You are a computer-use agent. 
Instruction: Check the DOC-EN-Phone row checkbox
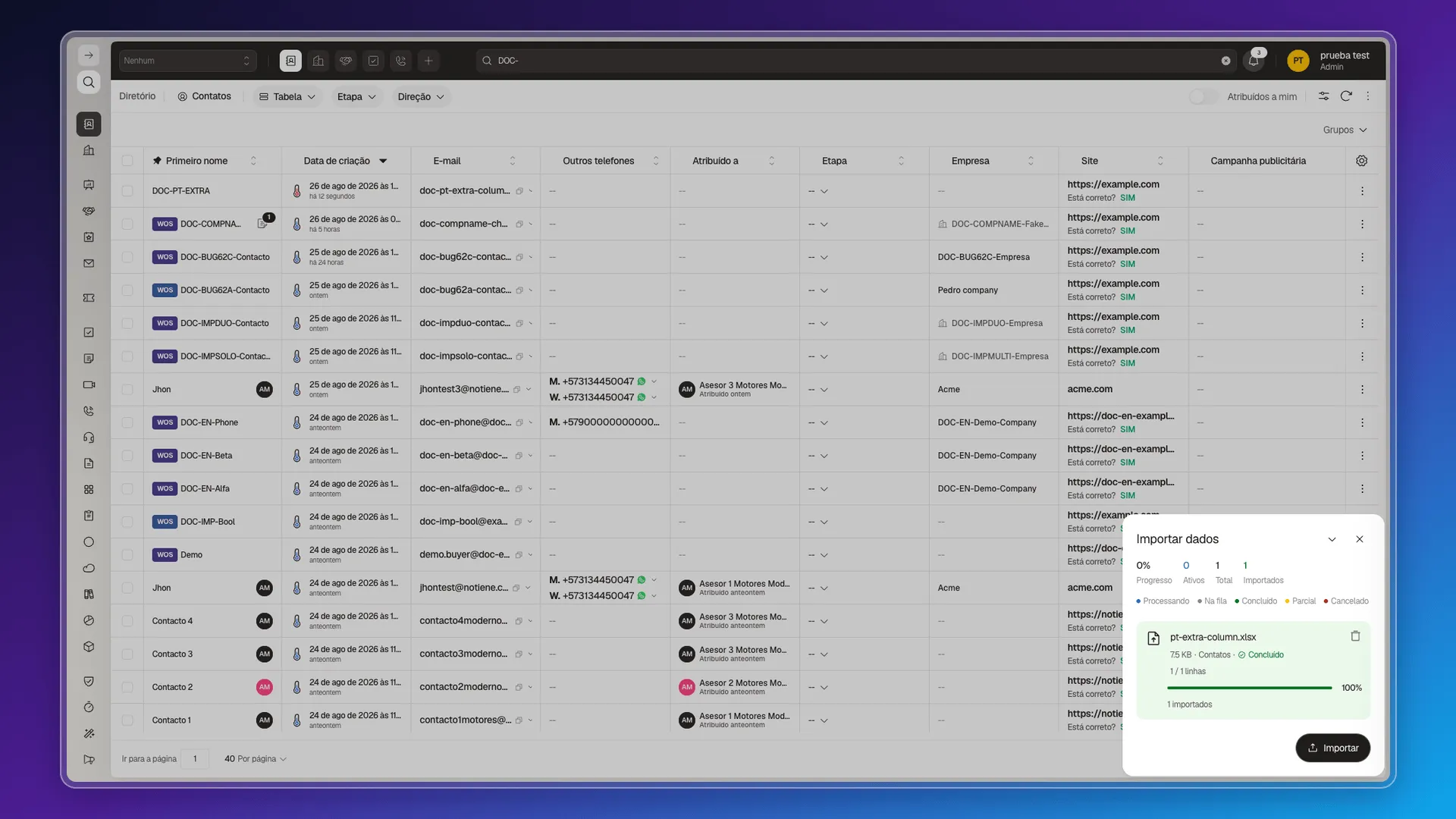point(127,422)
